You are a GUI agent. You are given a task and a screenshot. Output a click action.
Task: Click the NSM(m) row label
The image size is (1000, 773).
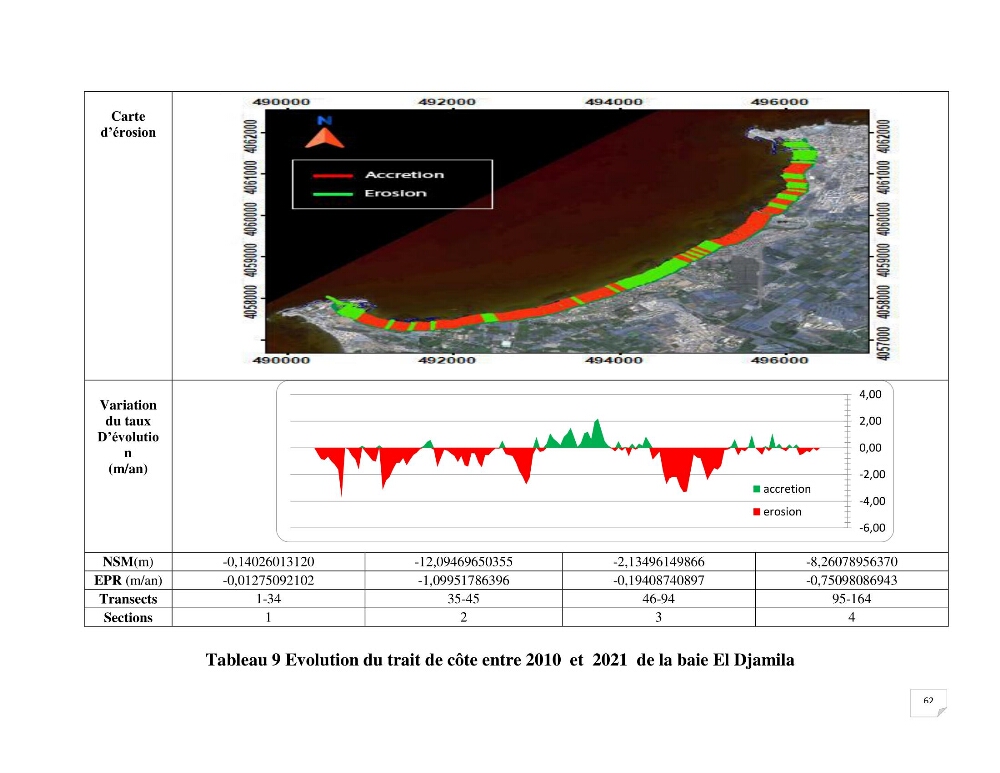(x=128, y=562)
